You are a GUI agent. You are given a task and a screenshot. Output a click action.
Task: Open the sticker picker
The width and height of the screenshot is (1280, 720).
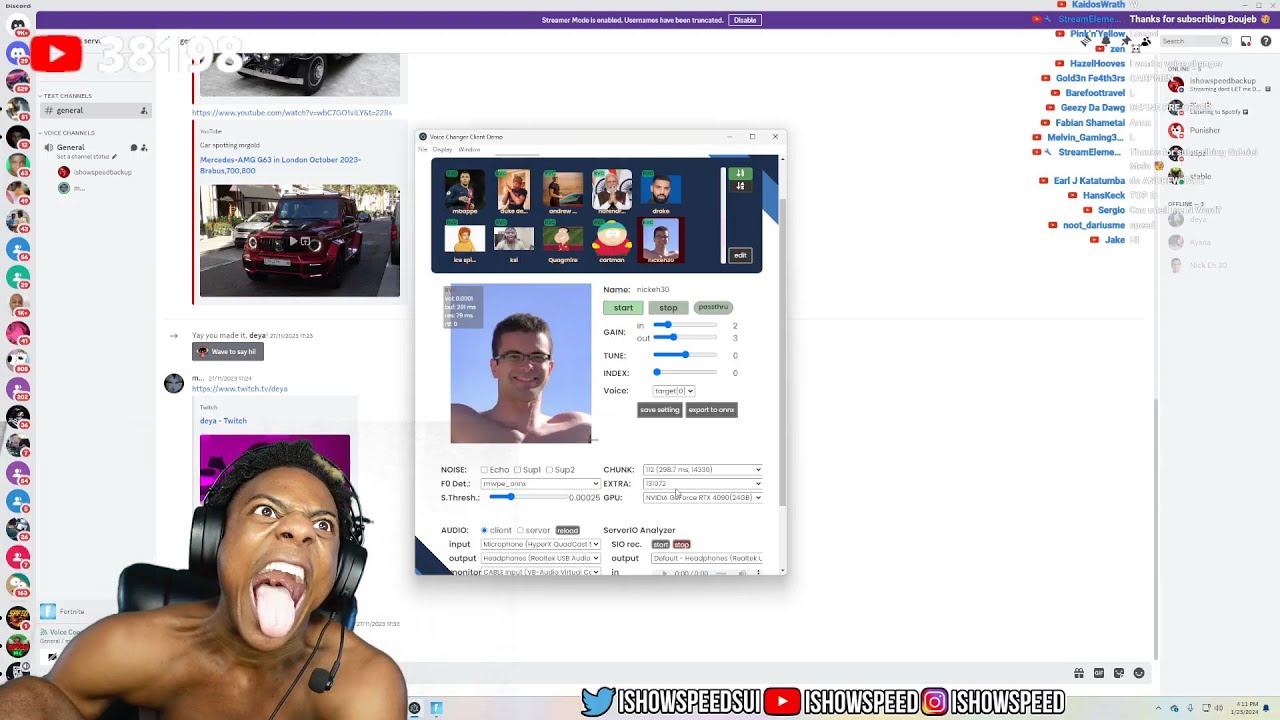[x=1119, y=673]
